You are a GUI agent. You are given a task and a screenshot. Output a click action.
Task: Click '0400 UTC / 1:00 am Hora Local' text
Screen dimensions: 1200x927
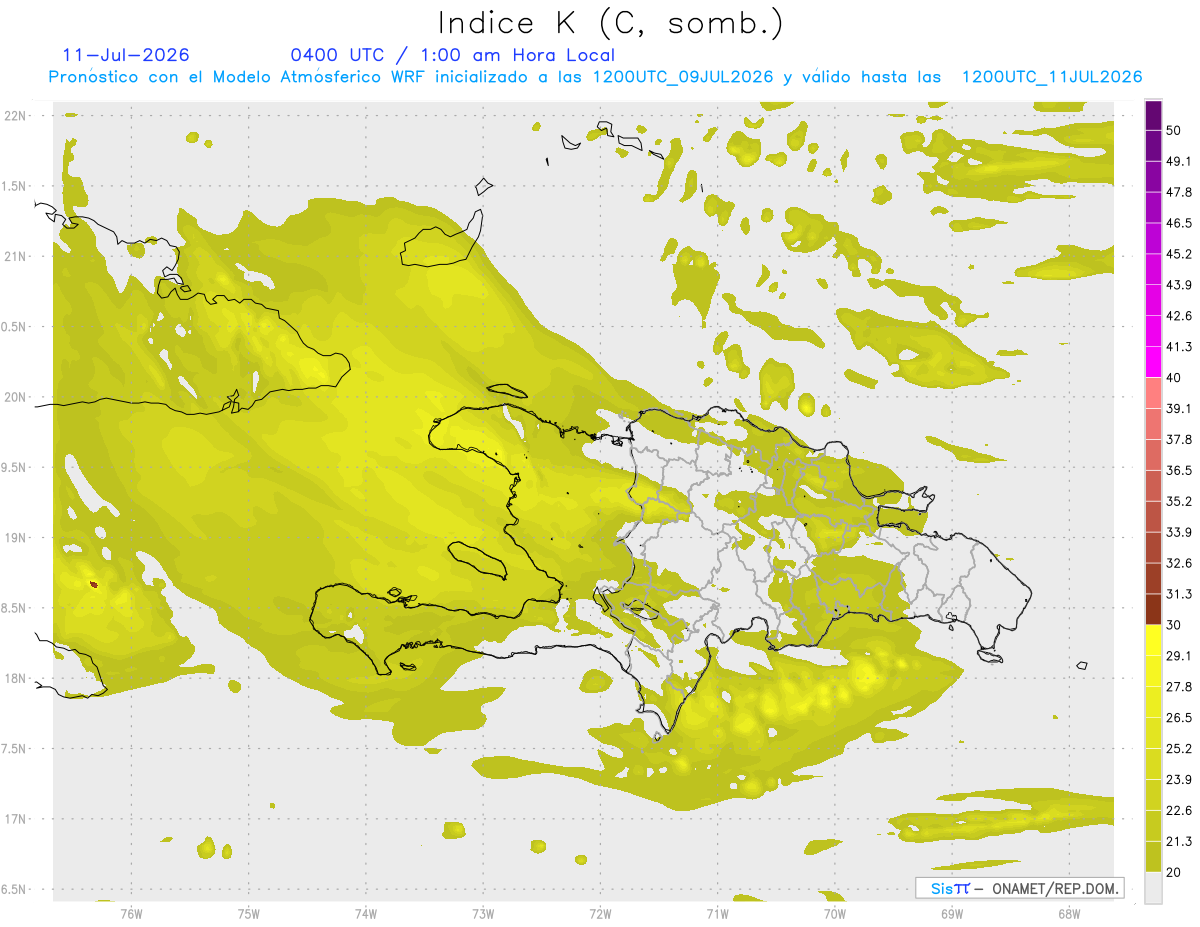pos(453,55)
